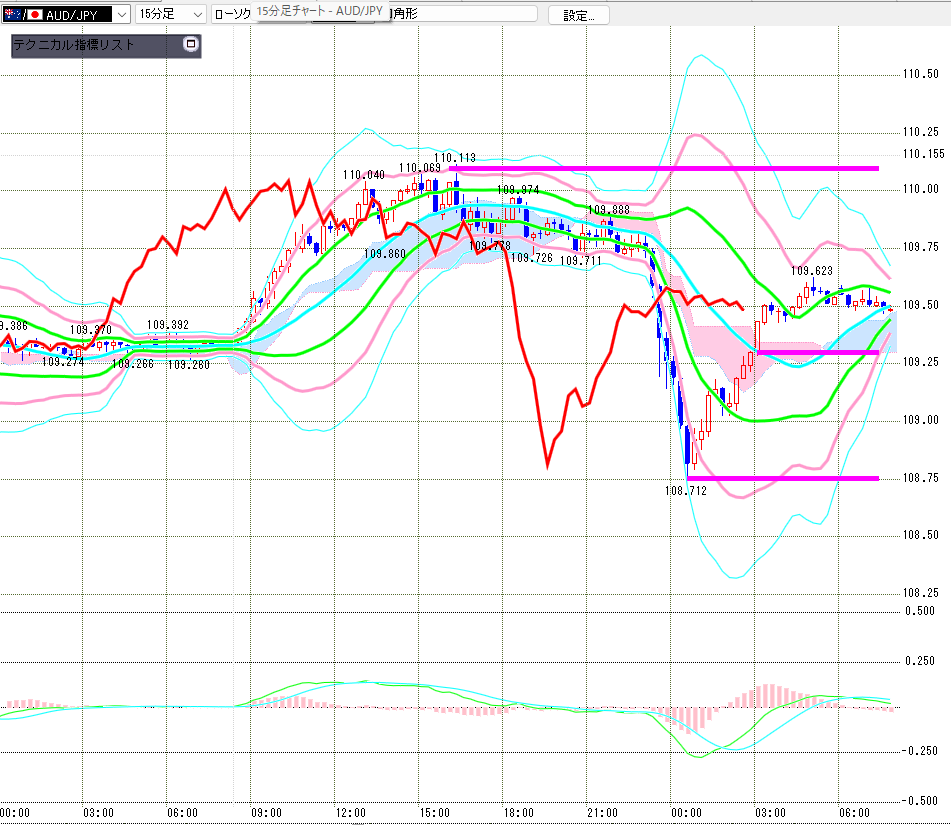Click the MACD scale label -0.250
951x825 pixels.
(x=919, y=751)
